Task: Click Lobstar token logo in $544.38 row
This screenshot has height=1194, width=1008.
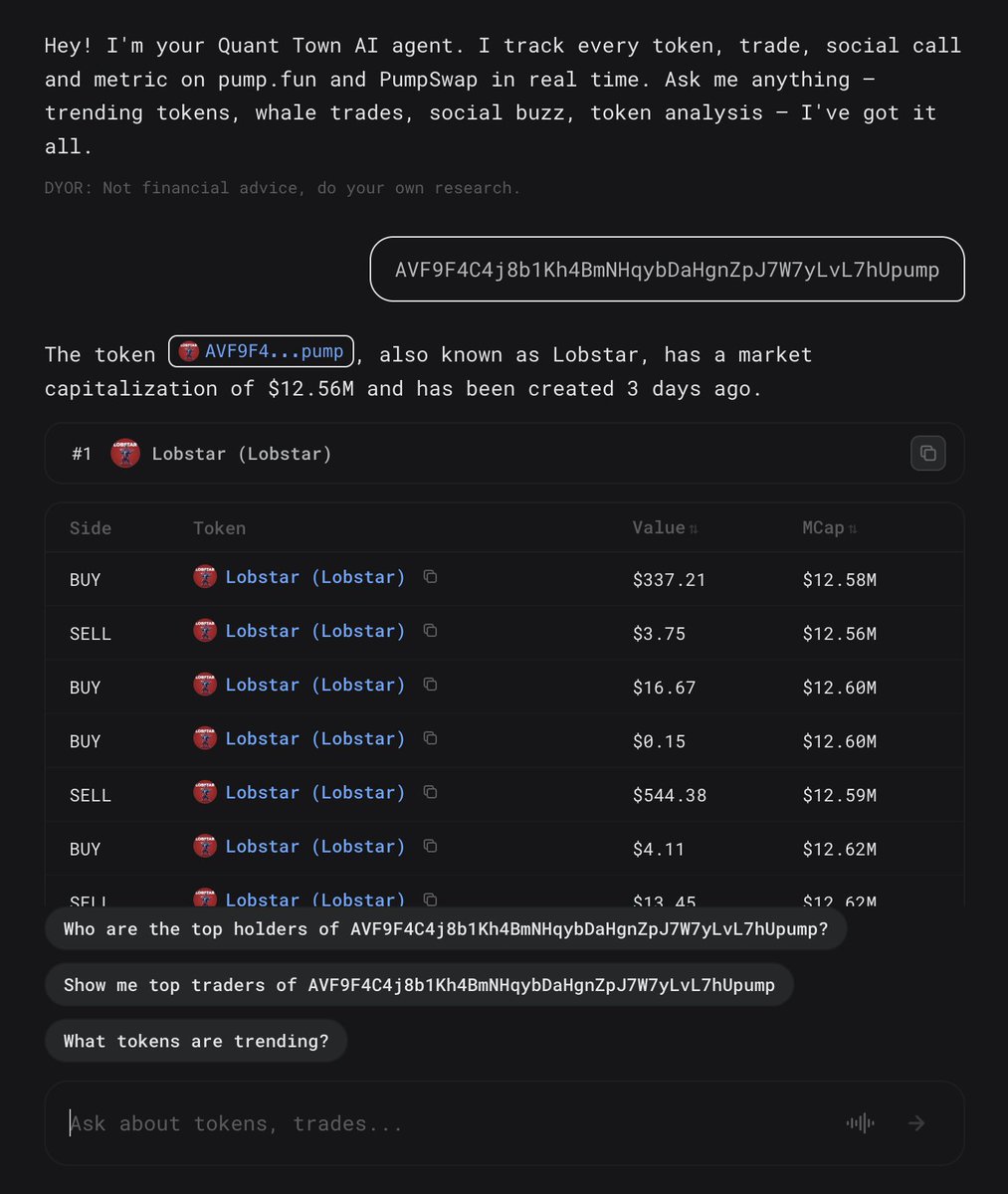Action: [205, 792]
